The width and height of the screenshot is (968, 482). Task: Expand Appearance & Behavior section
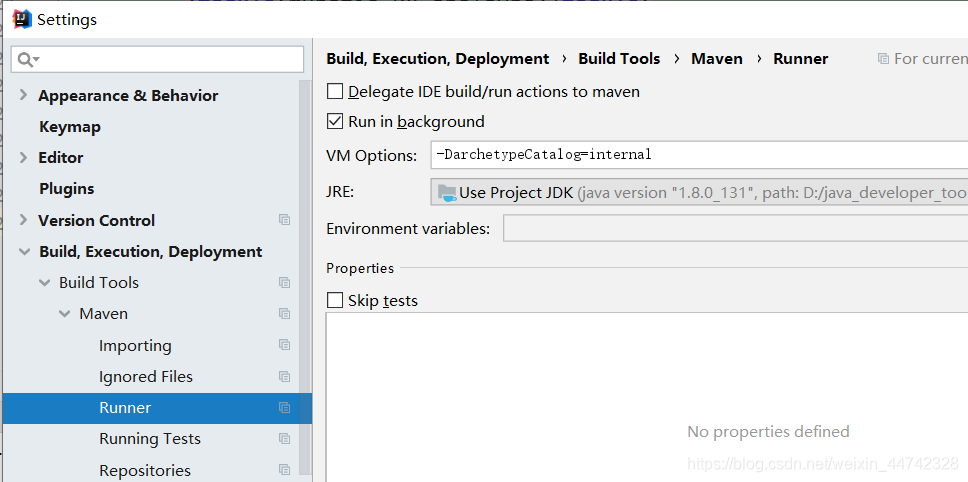point(23,95)
